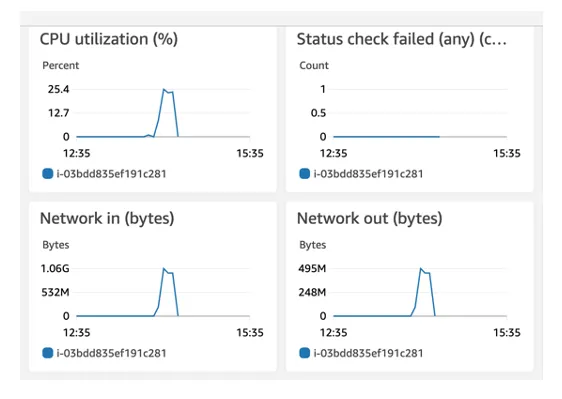Image resolution: width=562 pixels, height=399 pixels.
Task: Click the Network out legend color swatch
Action: pos(304,353)
